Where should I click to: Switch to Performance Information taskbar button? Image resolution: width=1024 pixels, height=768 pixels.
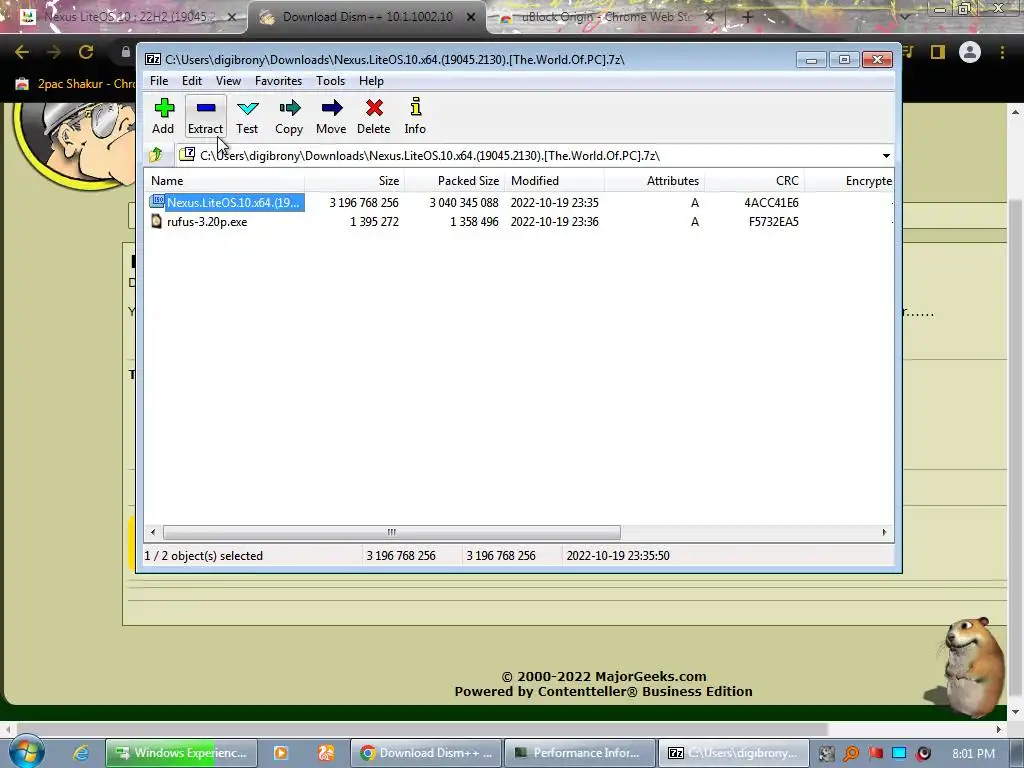[579, 753]
